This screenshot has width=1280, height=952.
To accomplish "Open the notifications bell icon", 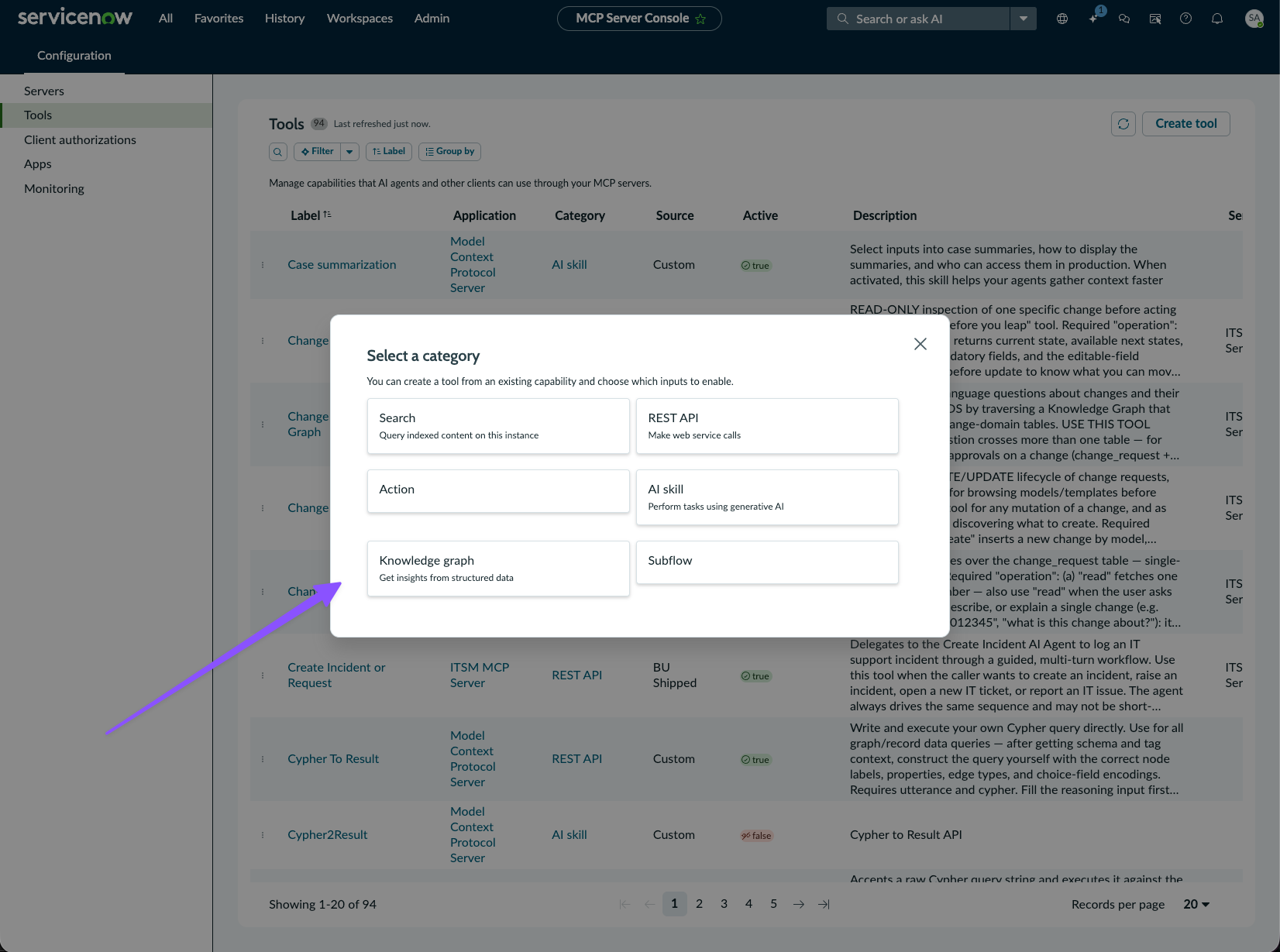I will 1217,19.
